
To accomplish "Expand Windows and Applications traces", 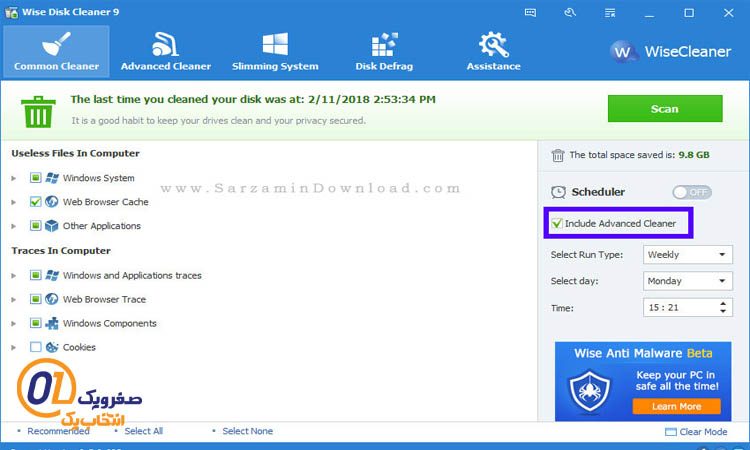I will [14, 275].
